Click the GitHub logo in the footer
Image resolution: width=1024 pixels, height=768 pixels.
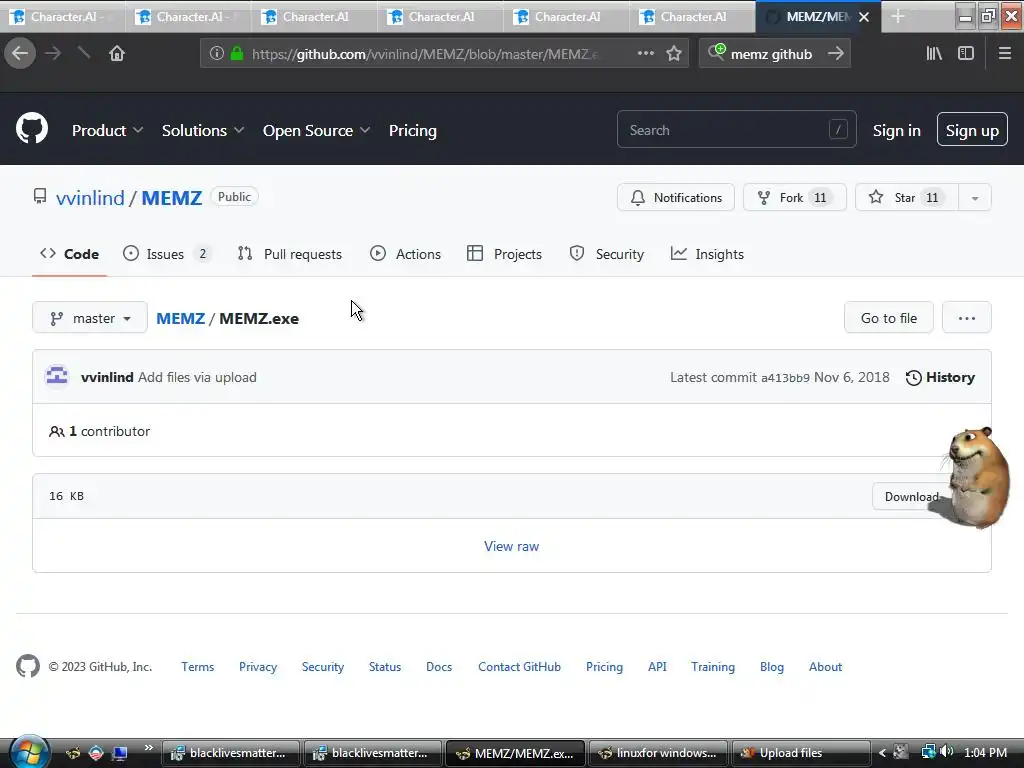27,666
